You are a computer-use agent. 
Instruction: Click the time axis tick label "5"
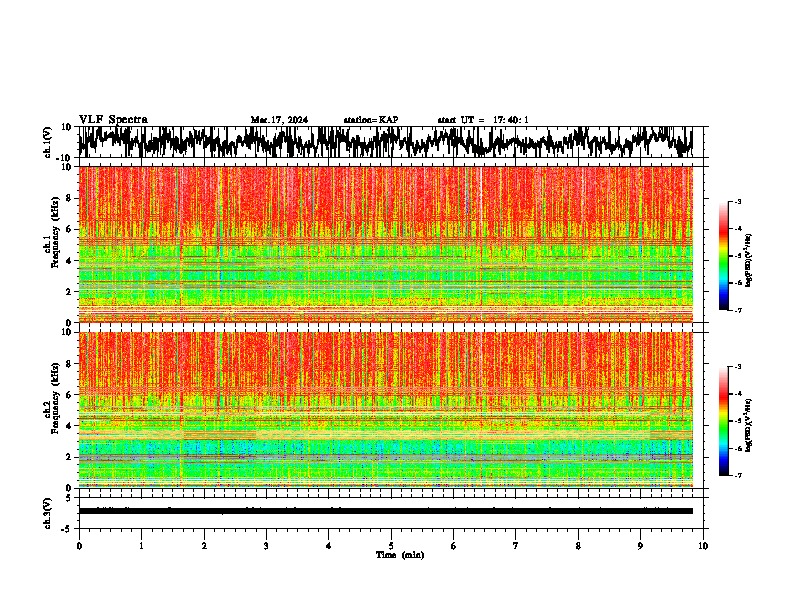coord(391,546)
